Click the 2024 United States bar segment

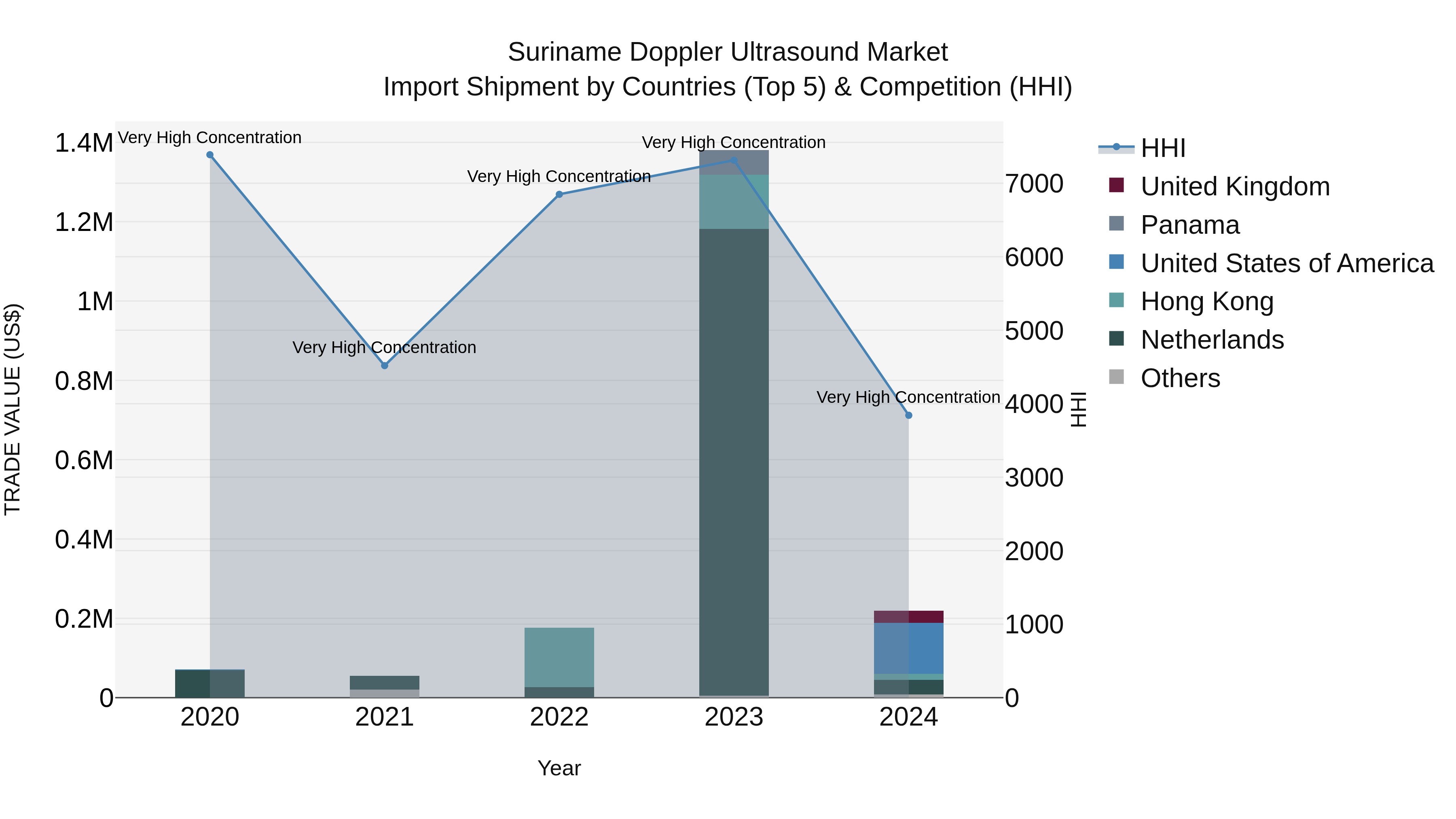pos(908,648)
